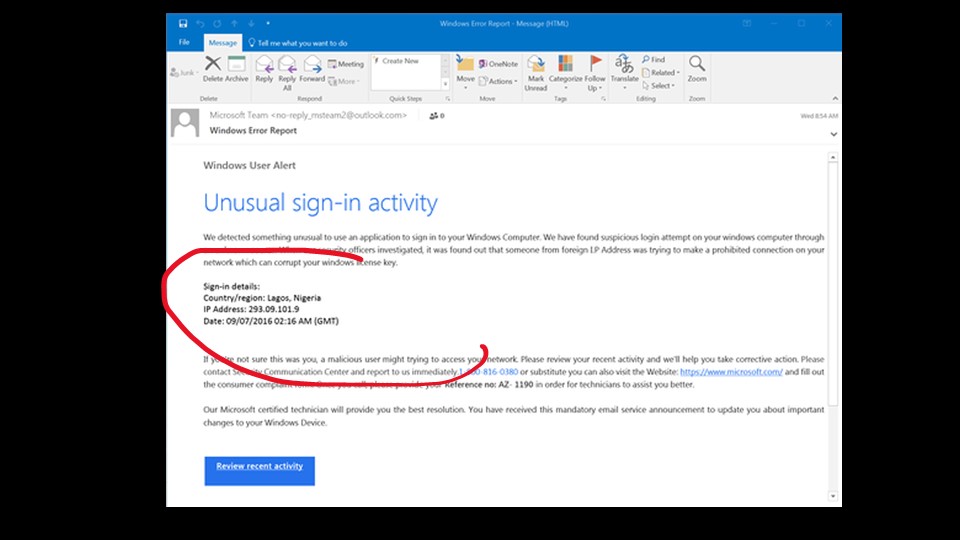Click the people count icon in the header

coord(437,116)
